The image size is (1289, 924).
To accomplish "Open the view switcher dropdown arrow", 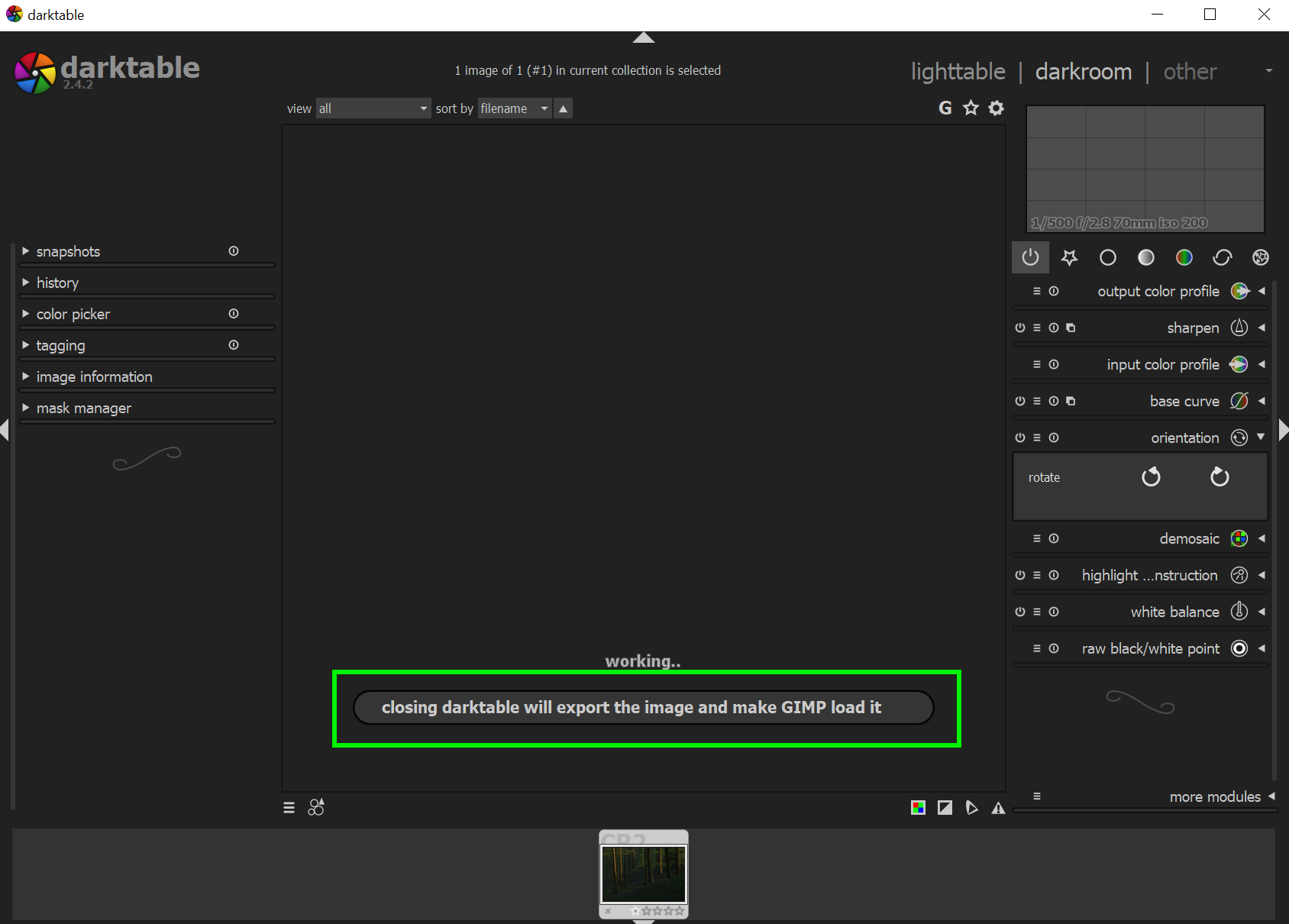I will pyautogui.click(x=1268, y=71).
